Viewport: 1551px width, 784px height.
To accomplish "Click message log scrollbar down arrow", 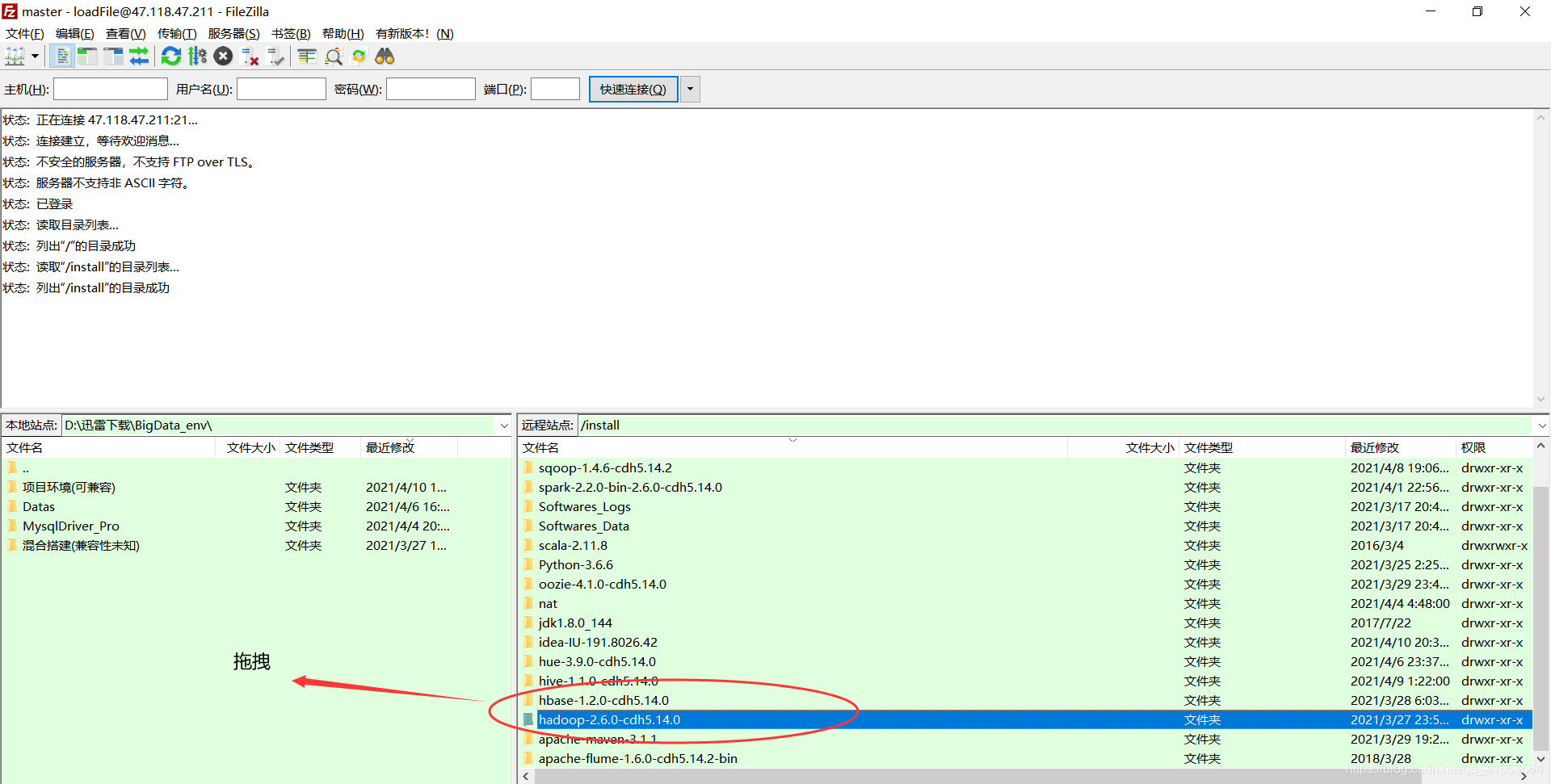I will pyautogui.click(x=1540, y=399).
